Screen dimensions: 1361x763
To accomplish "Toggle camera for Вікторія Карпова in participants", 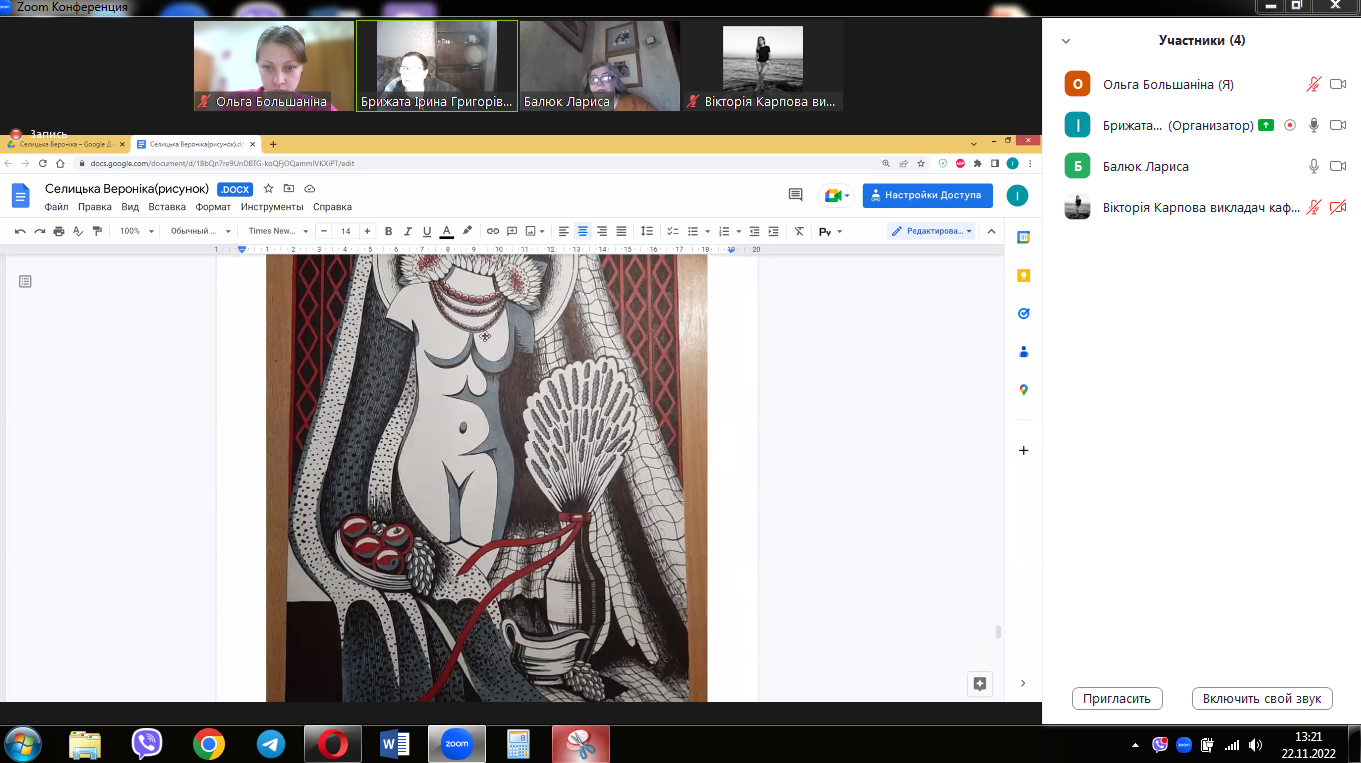I will 1338,207.
